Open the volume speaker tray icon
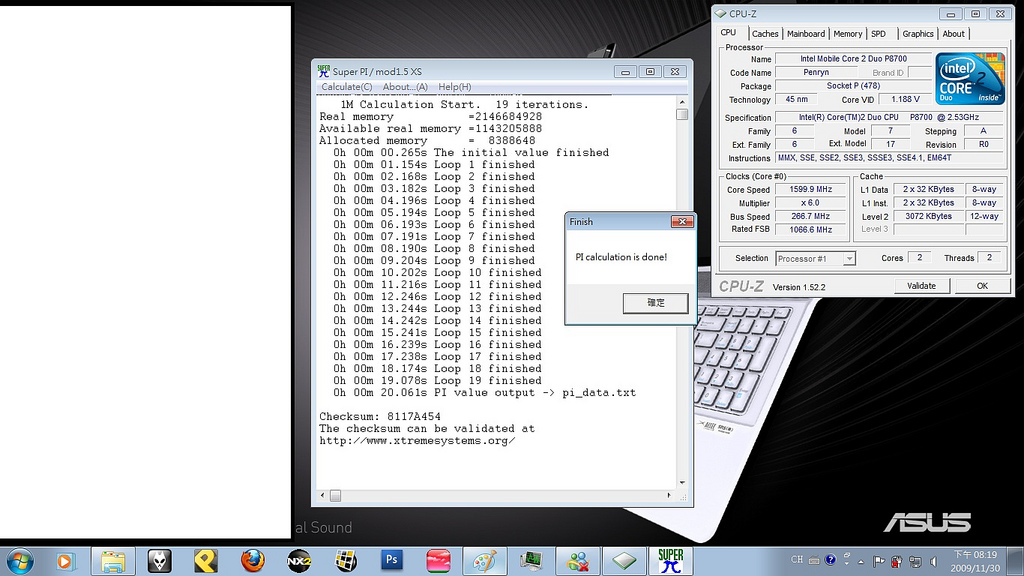 click(x=933, y=561)
